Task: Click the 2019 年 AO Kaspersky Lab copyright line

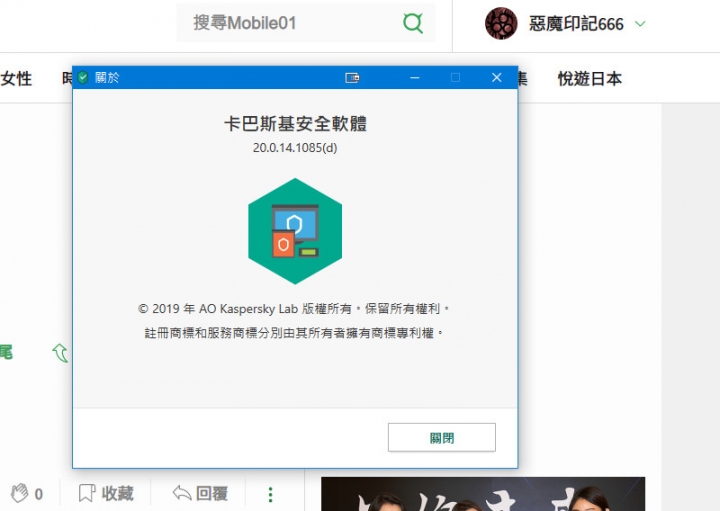Action: coord(293,309)
